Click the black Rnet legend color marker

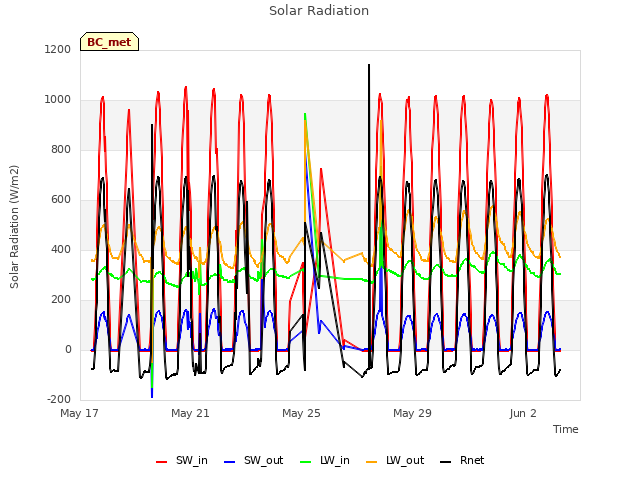point(446,462)
